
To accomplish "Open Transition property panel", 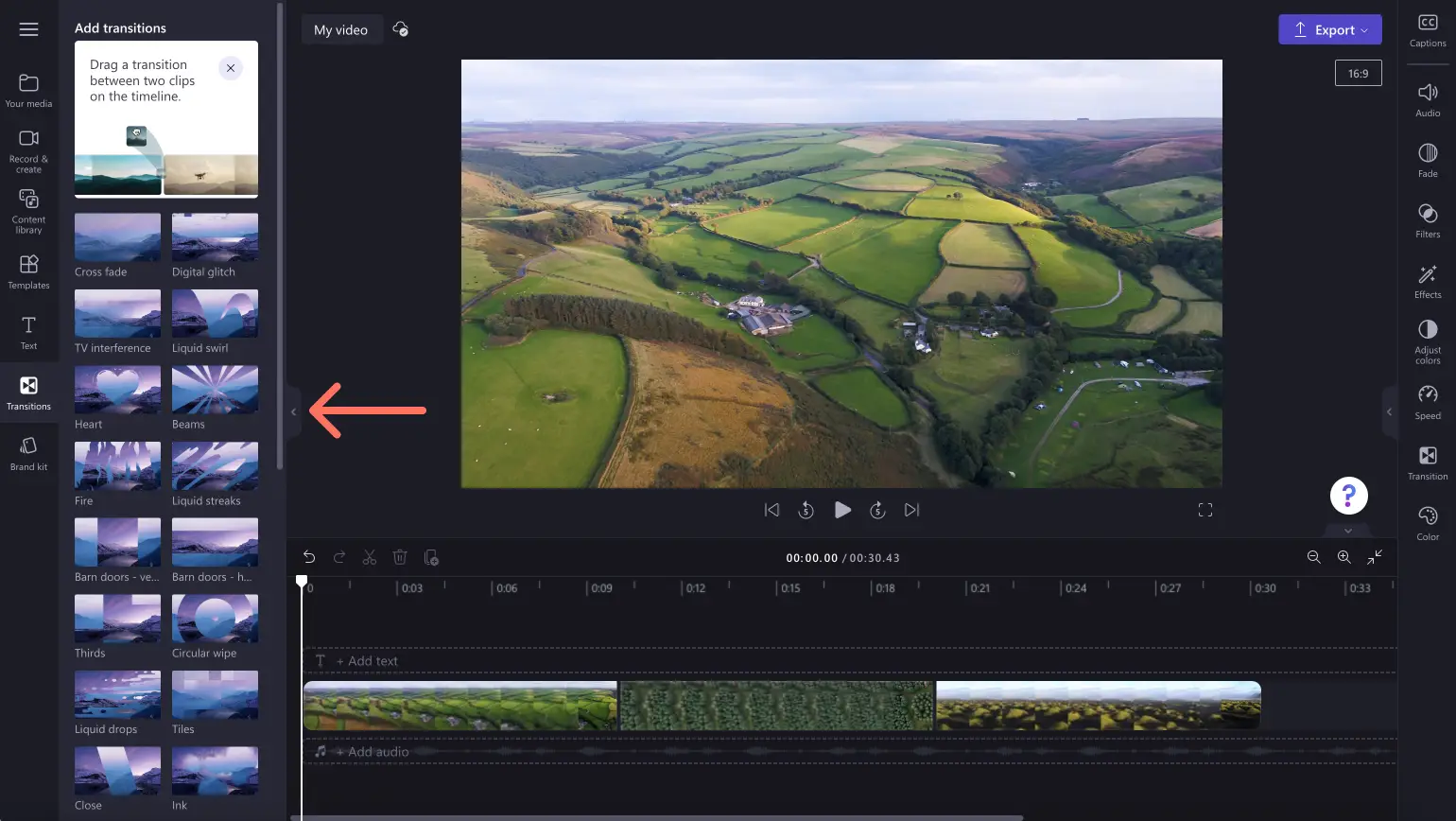I will (1428, 463).
